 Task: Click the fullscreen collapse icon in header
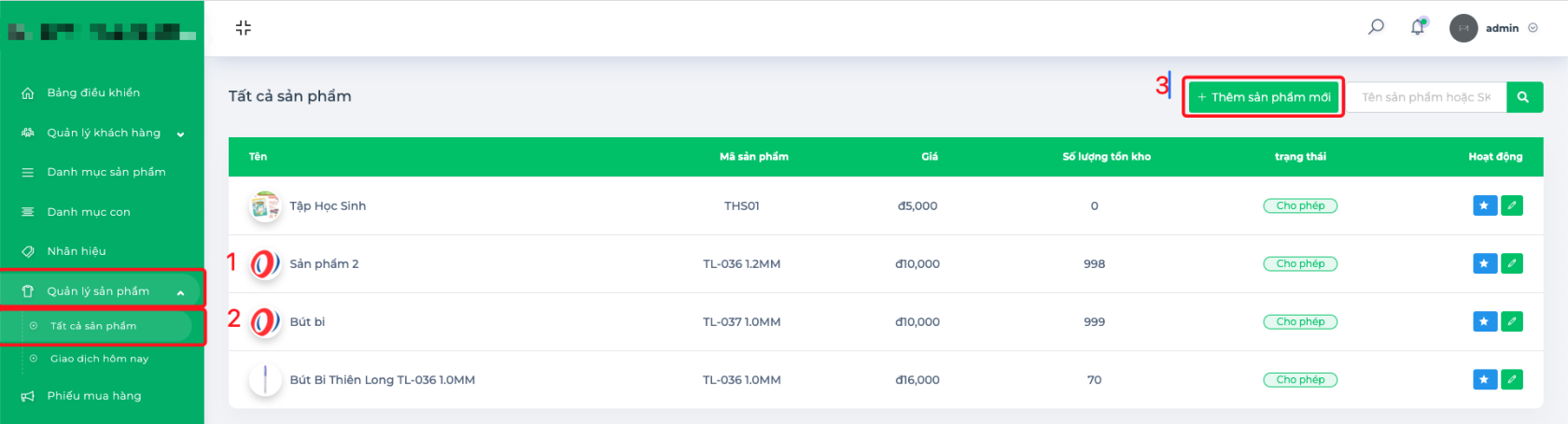coord(244,28)
